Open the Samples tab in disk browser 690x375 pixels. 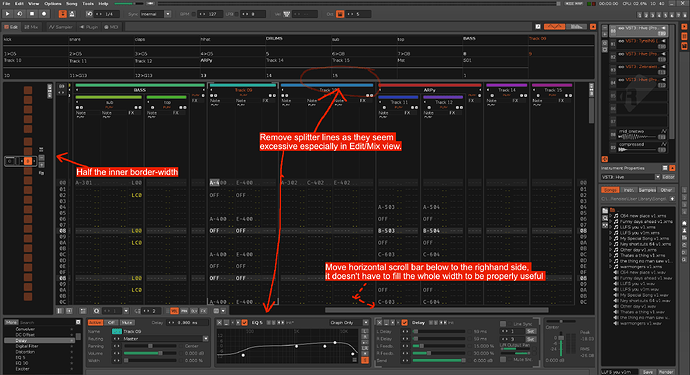coord(647,190)
